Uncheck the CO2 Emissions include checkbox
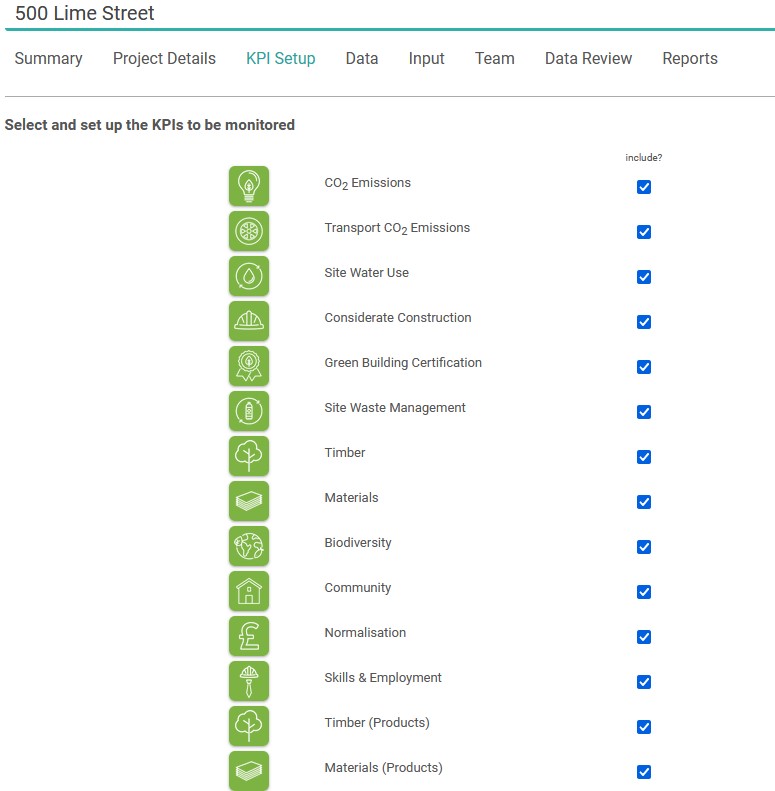 coord(644,187)
